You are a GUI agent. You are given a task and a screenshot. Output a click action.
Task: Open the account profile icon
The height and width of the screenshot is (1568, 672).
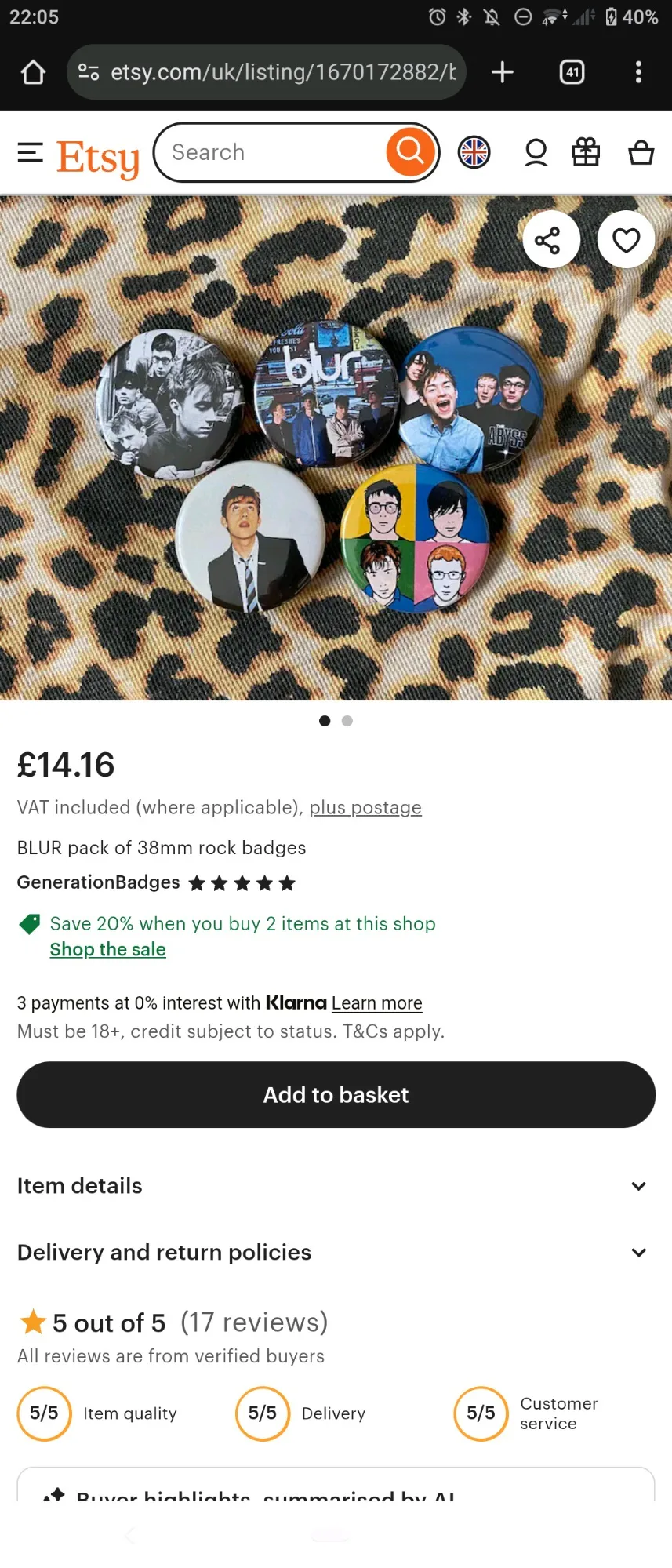click(536, 152)
